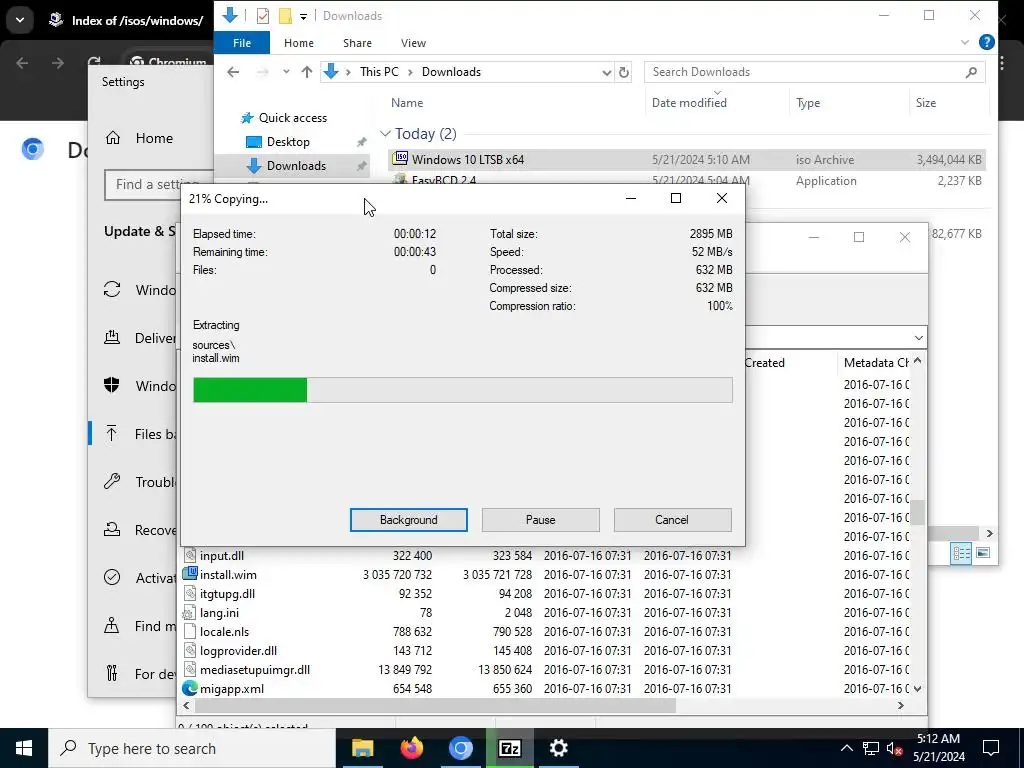Open recent locations dropdown in Explorer
The image size is (1024, 768).
click(286, 72)
